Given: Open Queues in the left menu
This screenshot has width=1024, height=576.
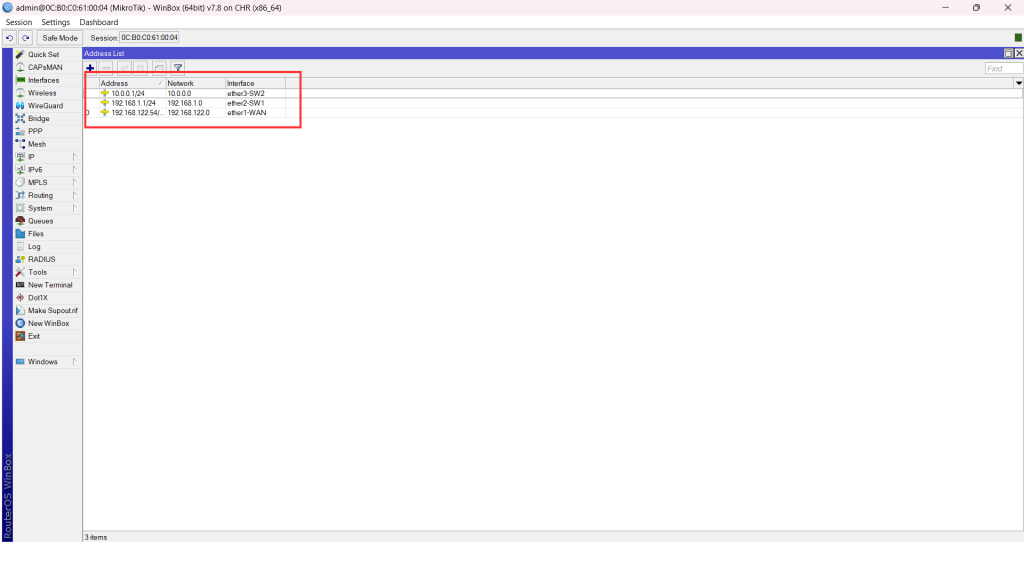Looking at the screenshot, I should [40, 221].
